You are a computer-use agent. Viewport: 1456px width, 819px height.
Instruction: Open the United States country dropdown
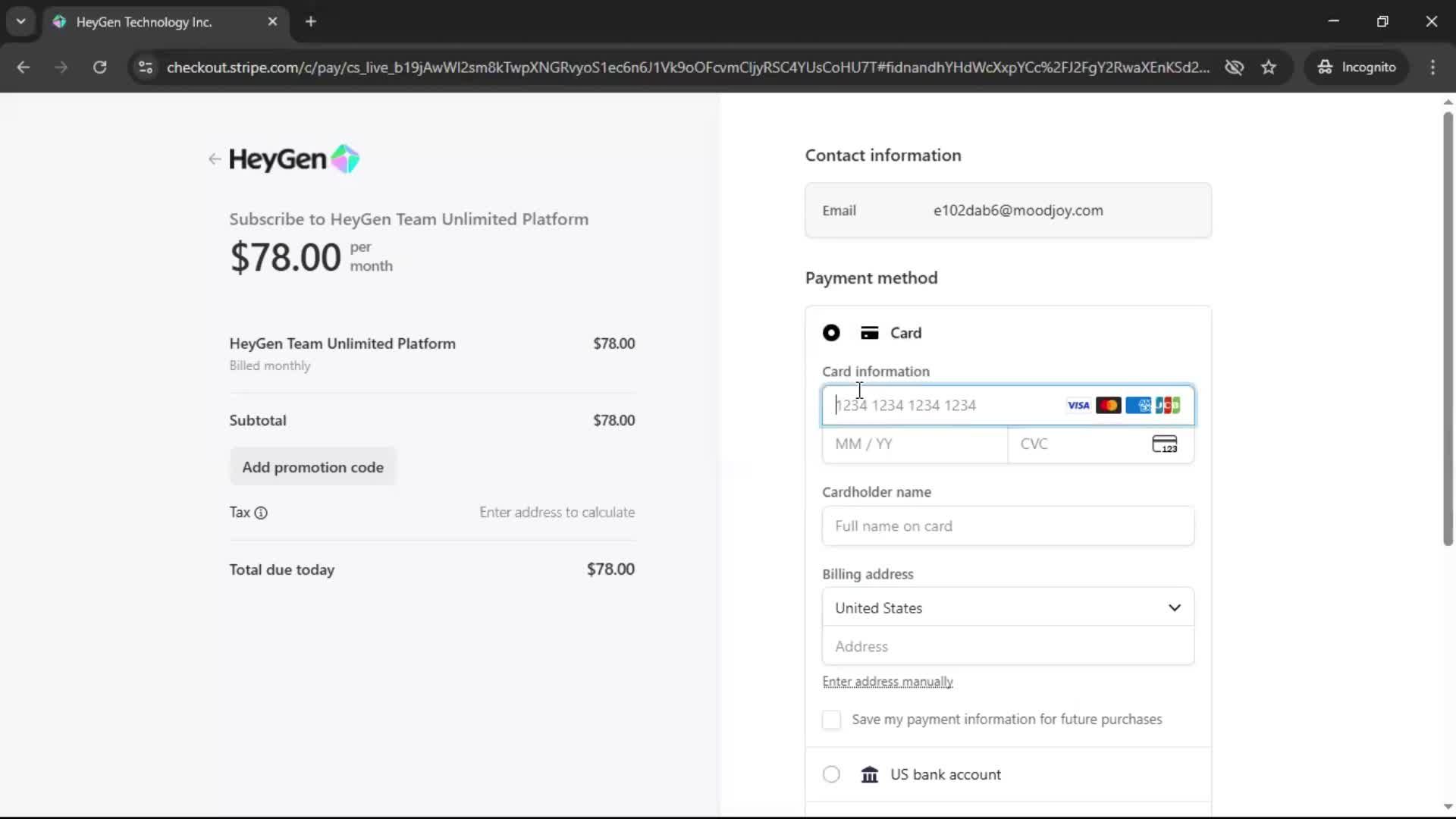point(1007,607)
